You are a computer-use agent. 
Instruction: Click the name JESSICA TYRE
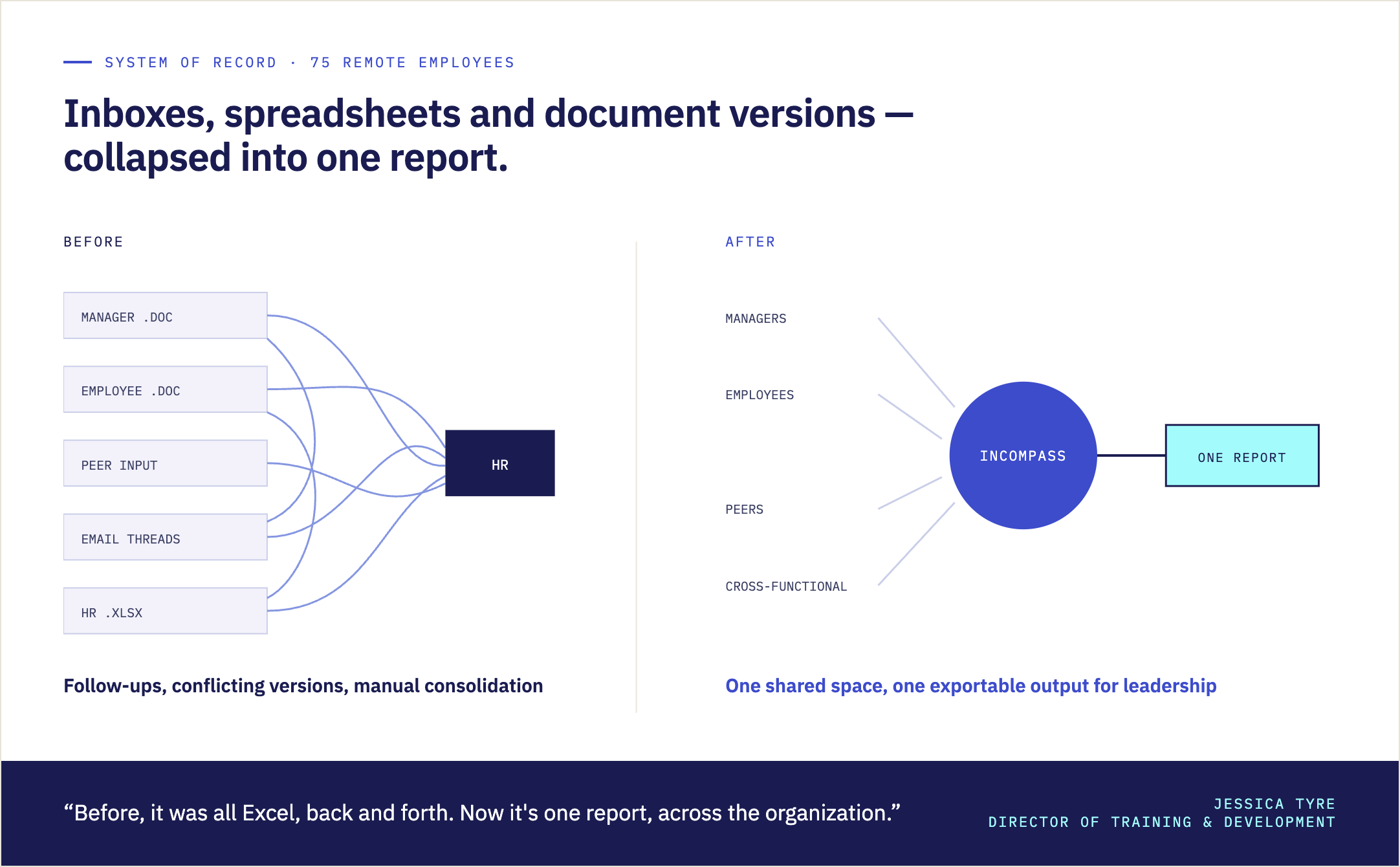pos(1274,804)
